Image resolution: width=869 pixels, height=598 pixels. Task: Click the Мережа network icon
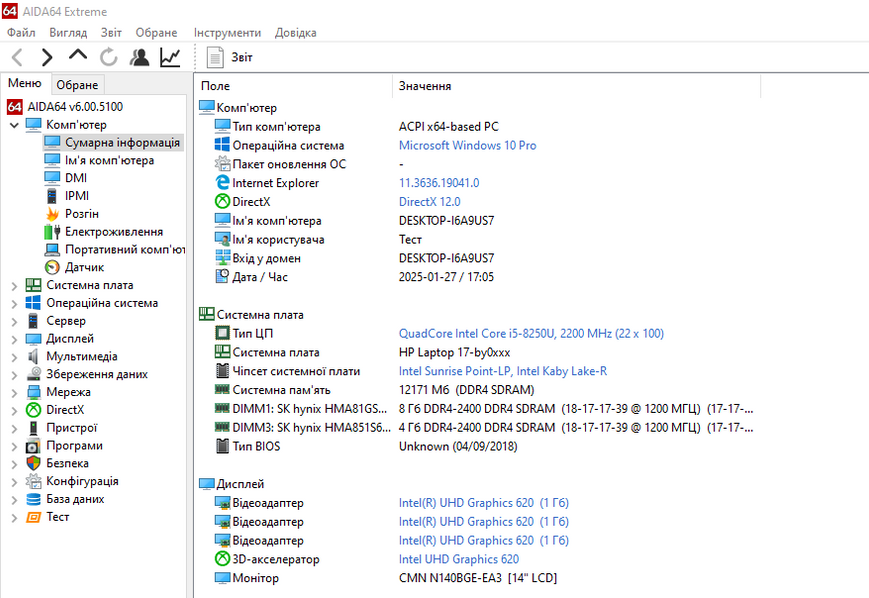click(x=33, y=392)
